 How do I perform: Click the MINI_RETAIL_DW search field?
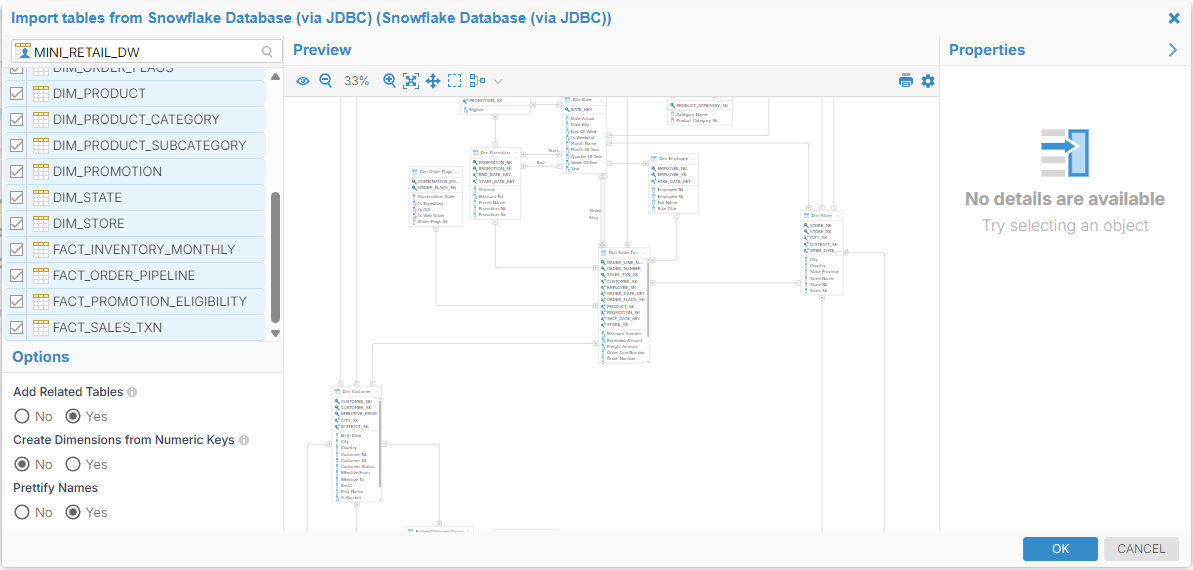145,51
